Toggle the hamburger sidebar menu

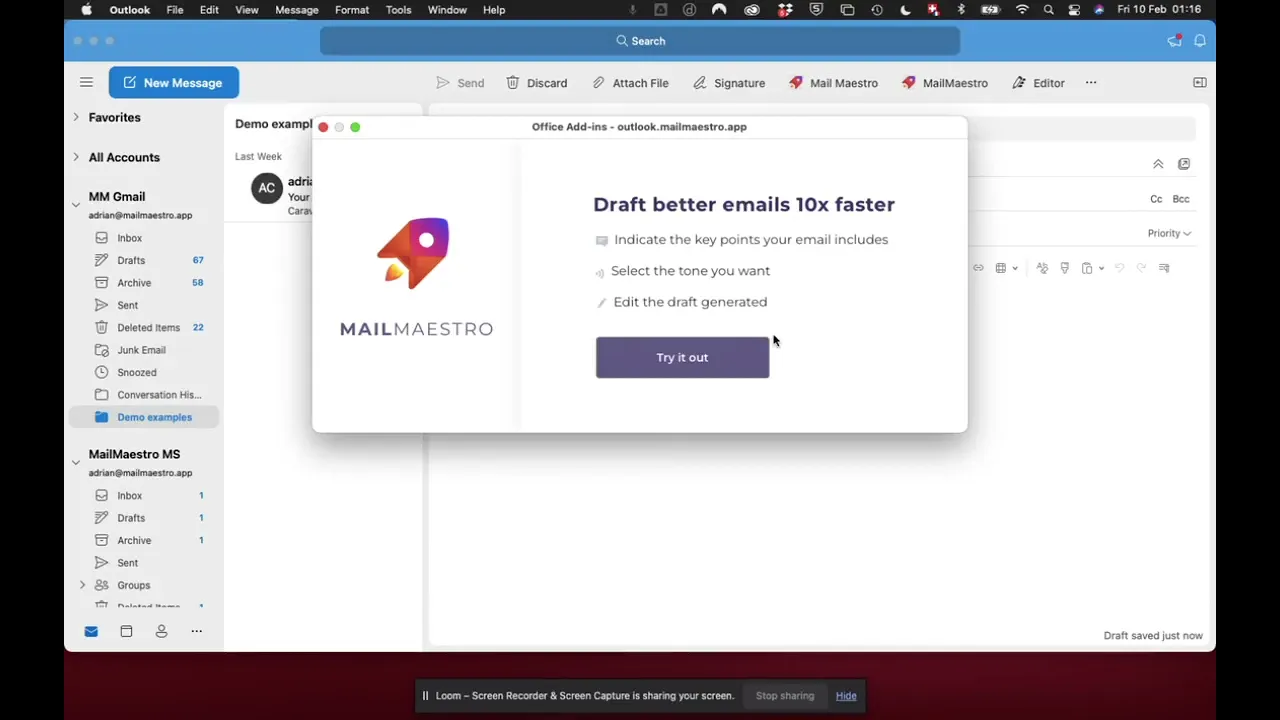pos(86,83)
